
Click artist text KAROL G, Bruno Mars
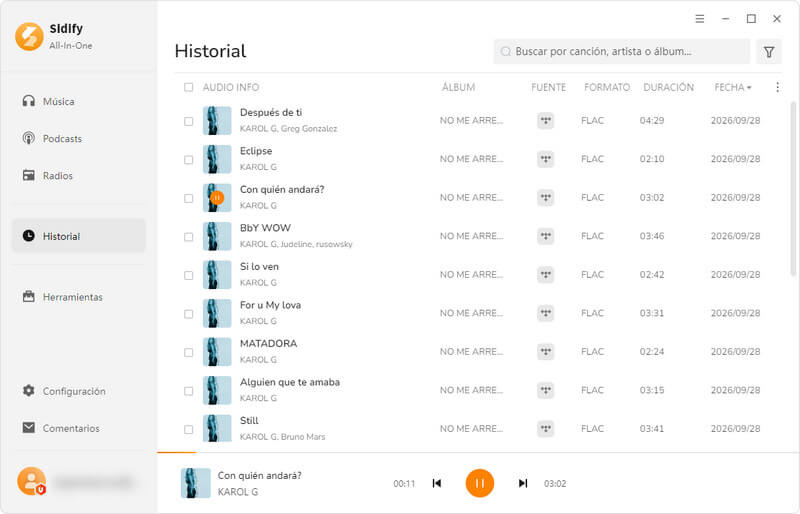click(x=282, y=437)
